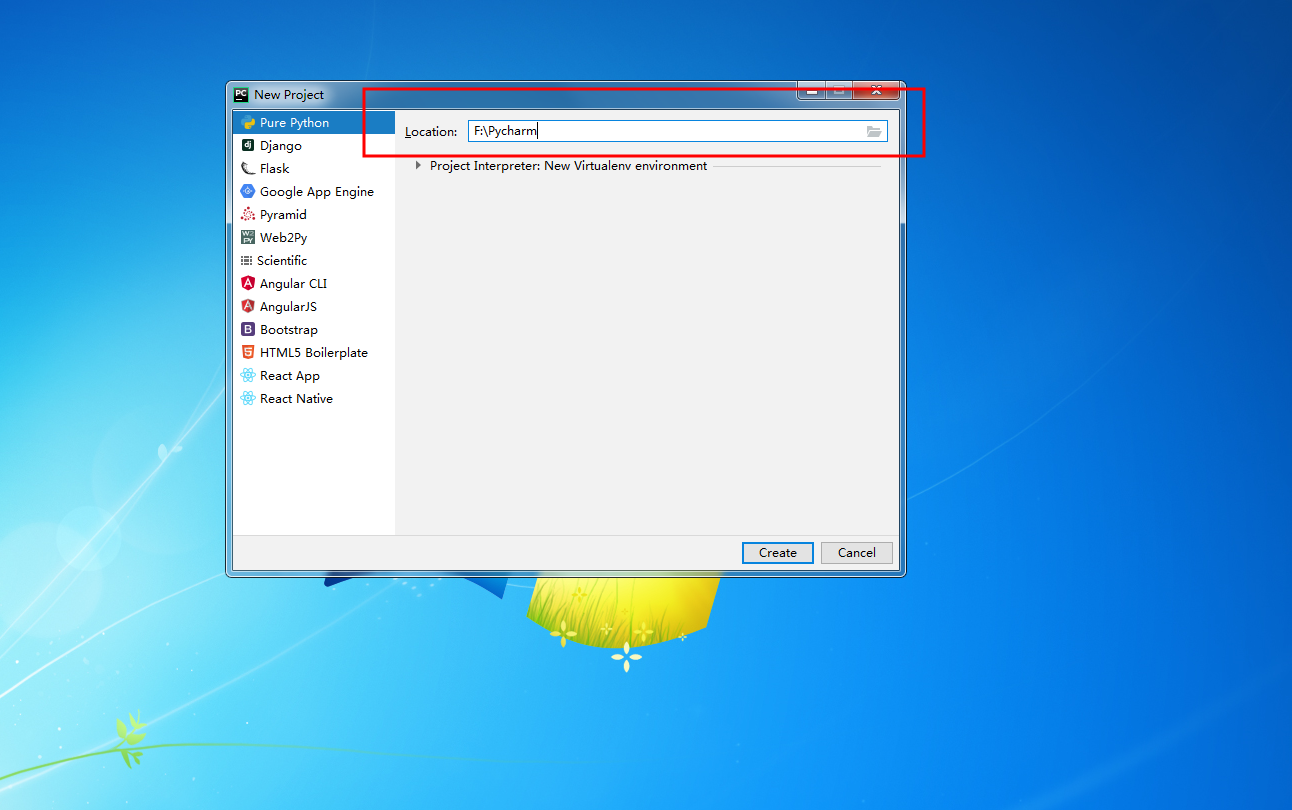Click the HTML5 Boilerplate icon
Screen dimensions: 1292x810
248,353
